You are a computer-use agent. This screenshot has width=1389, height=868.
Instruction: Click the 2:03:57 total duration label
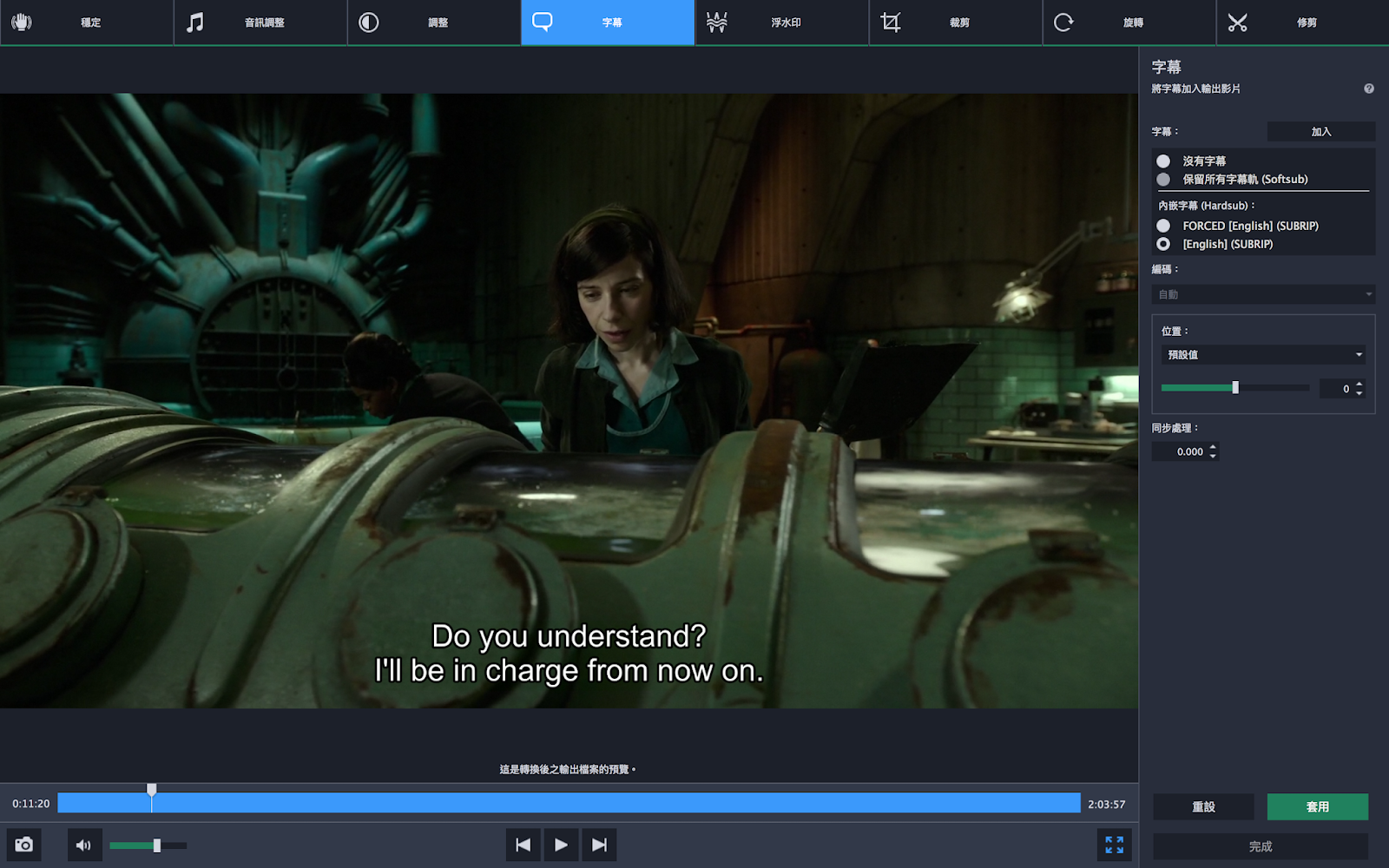tap(1107, 805)
